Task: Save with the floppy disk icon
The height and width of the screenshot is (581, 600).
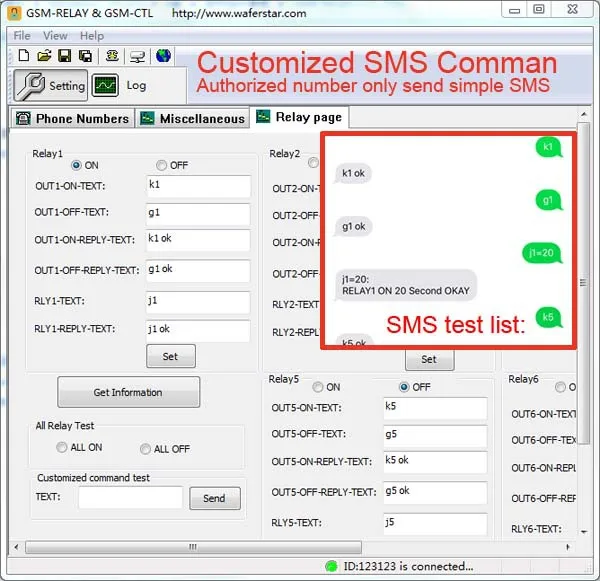Action: (x=64, y=56)
